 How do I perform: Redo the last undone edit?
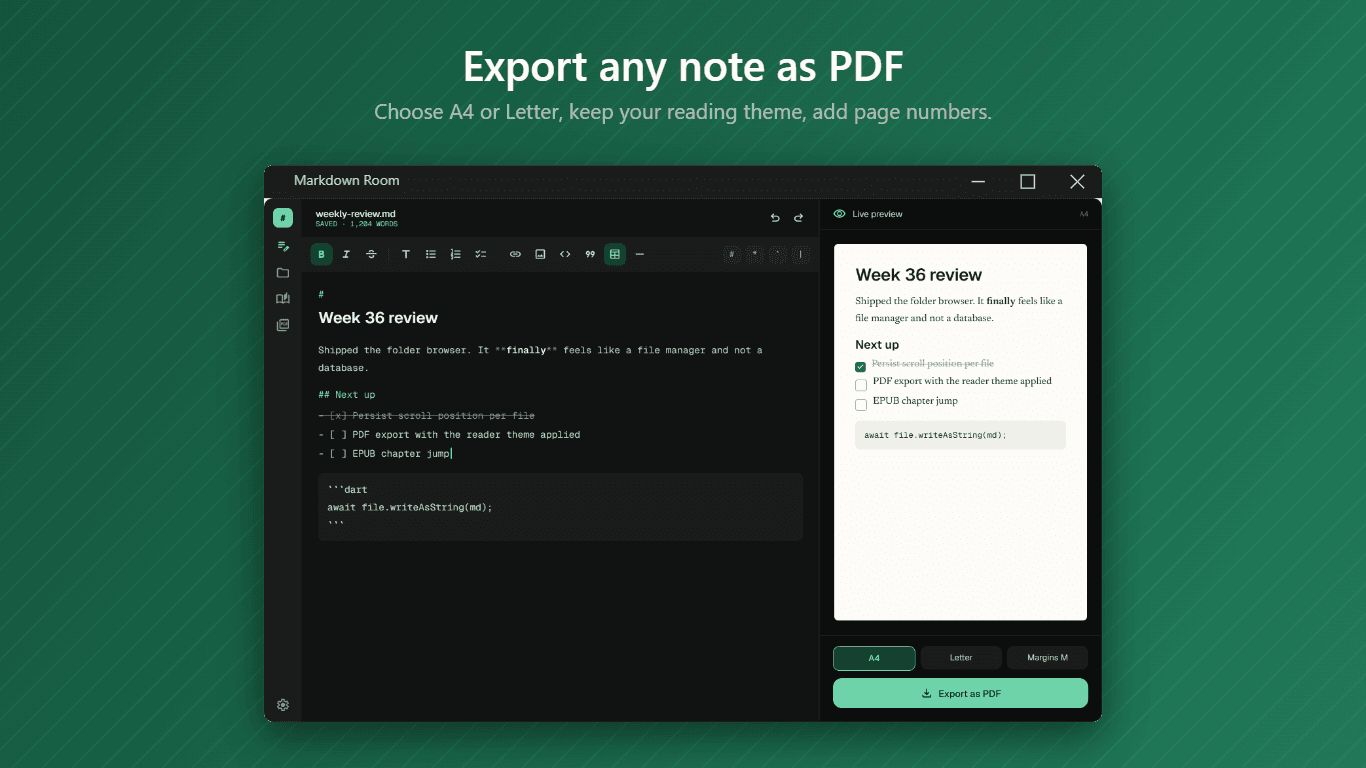[798, 217]
